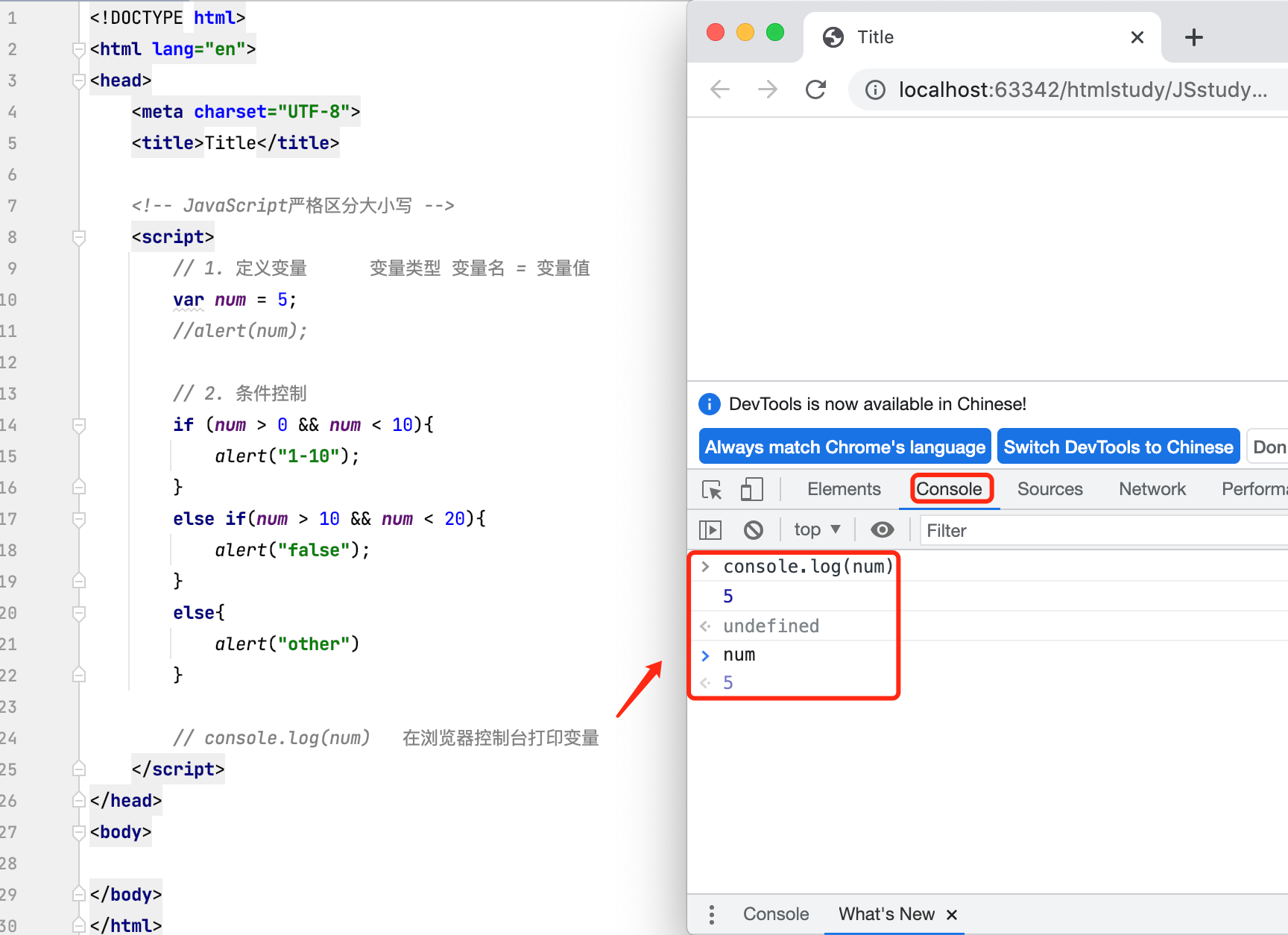This screenshot has width=1288, height=935.
Task: Click the globe favicon on the Title tab
Action: point(833,37)
